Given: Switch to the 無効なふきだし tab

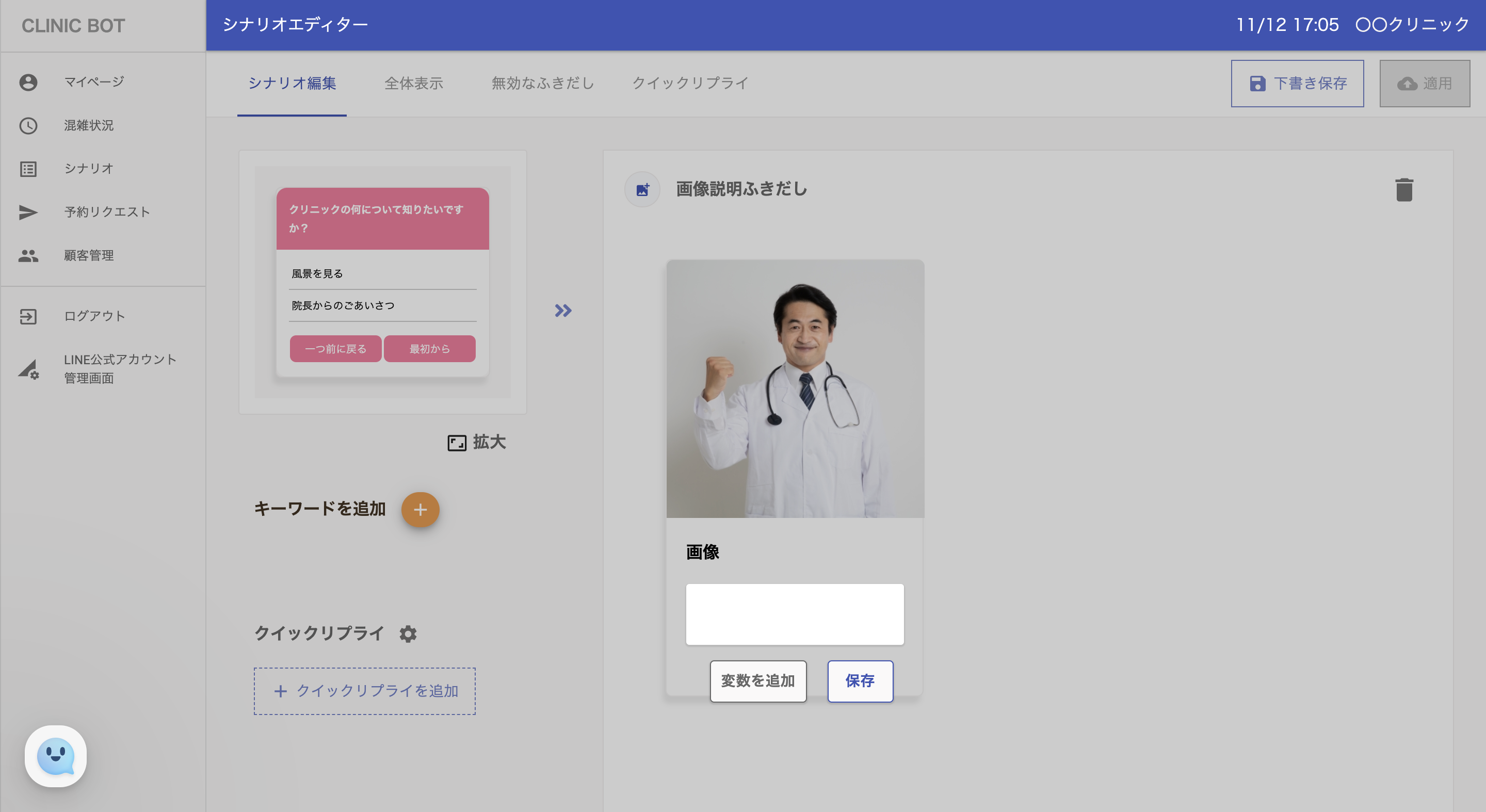Looking at the screenshot, I should pyautogui.click(x=542, y=83).
